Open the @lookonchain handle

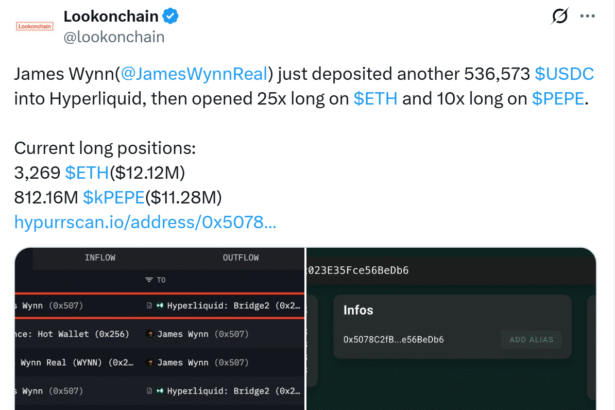click(114, 37)
